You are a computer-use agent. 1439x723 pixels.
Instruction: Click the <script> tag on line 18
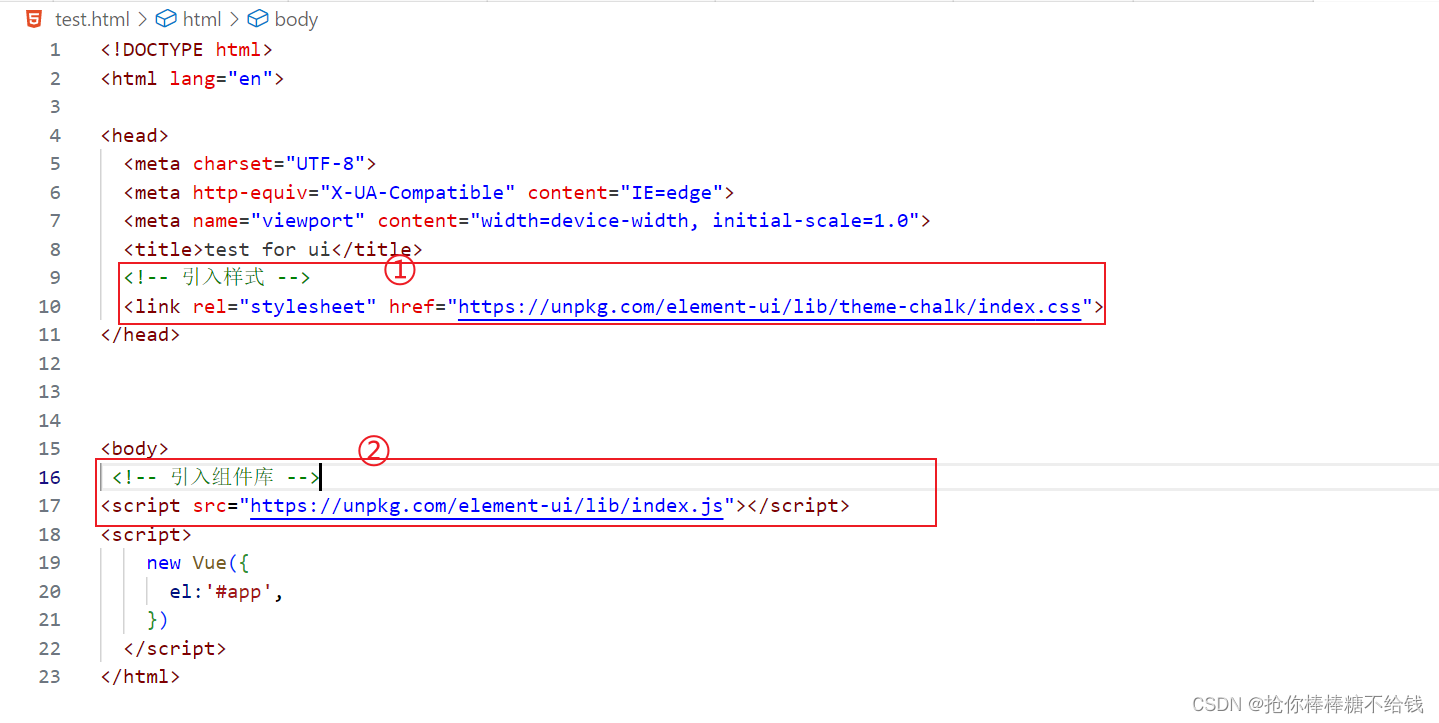point(146,534)
